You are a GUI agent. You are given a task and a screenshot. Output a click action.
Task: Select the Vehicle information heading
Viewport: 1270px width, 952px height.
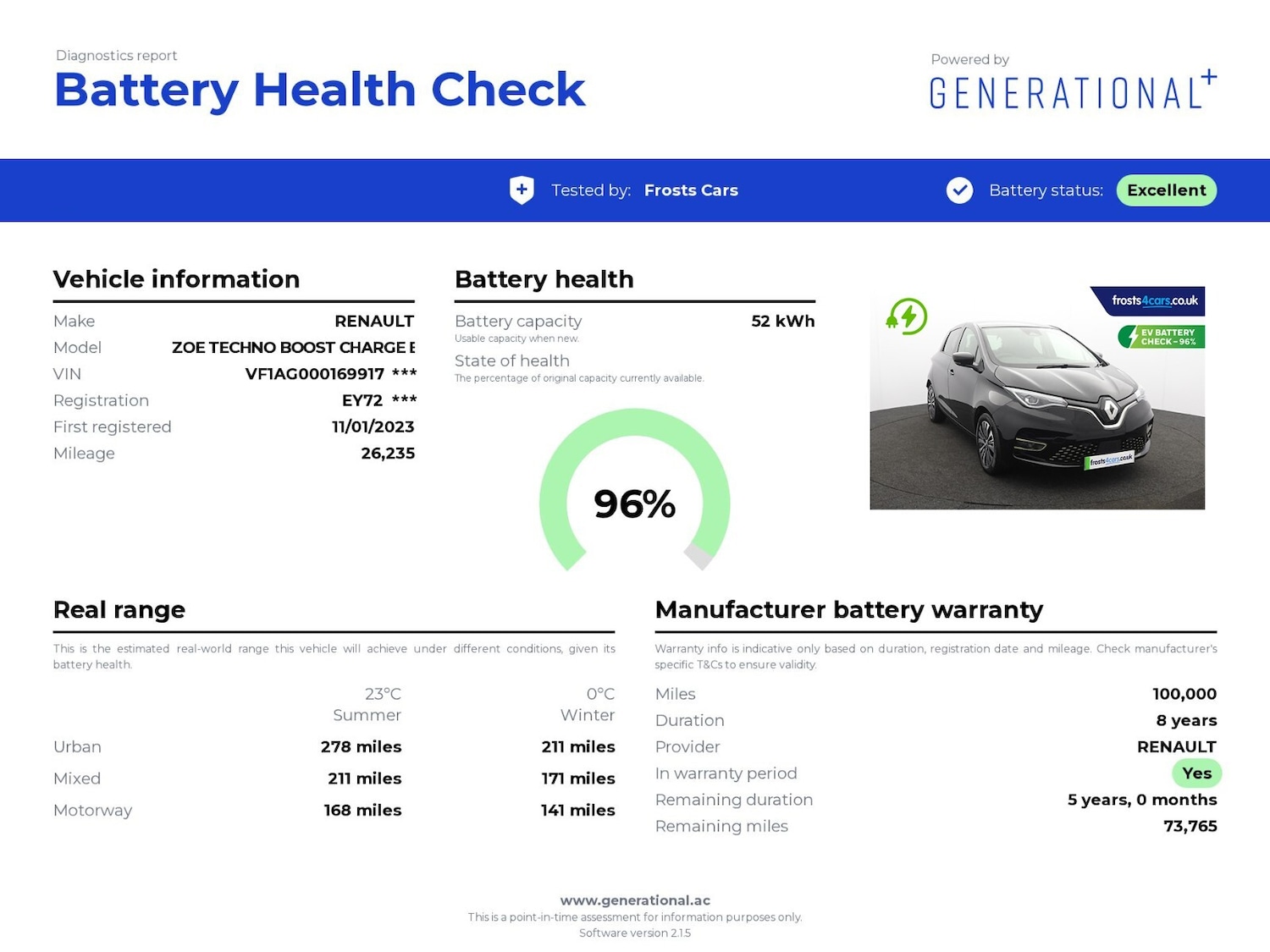tap(176, 279)
